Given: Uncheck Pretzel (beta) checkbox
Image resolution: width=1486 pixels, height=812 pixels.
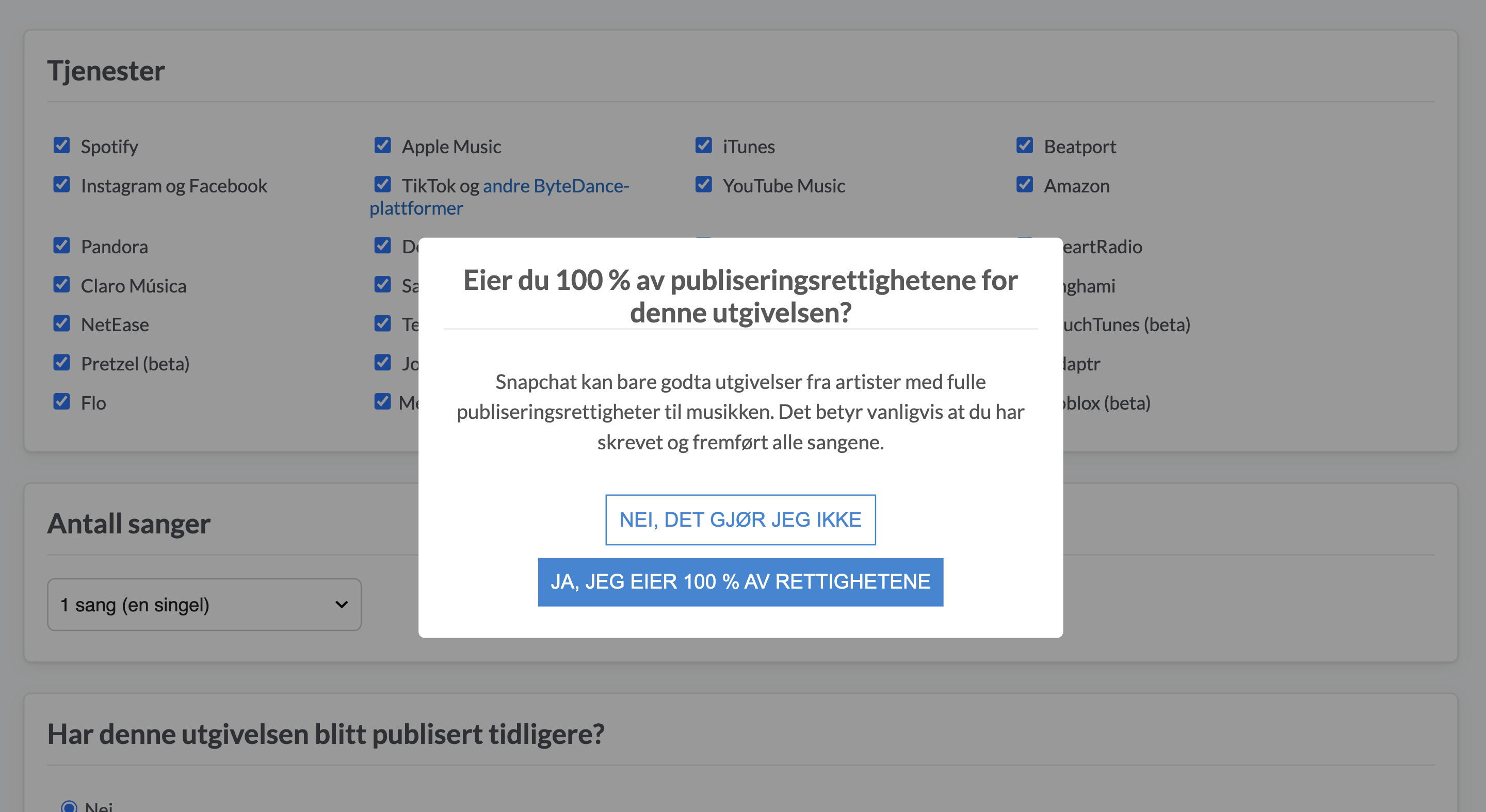Looking at the screenshot, I should coord(62,362).
